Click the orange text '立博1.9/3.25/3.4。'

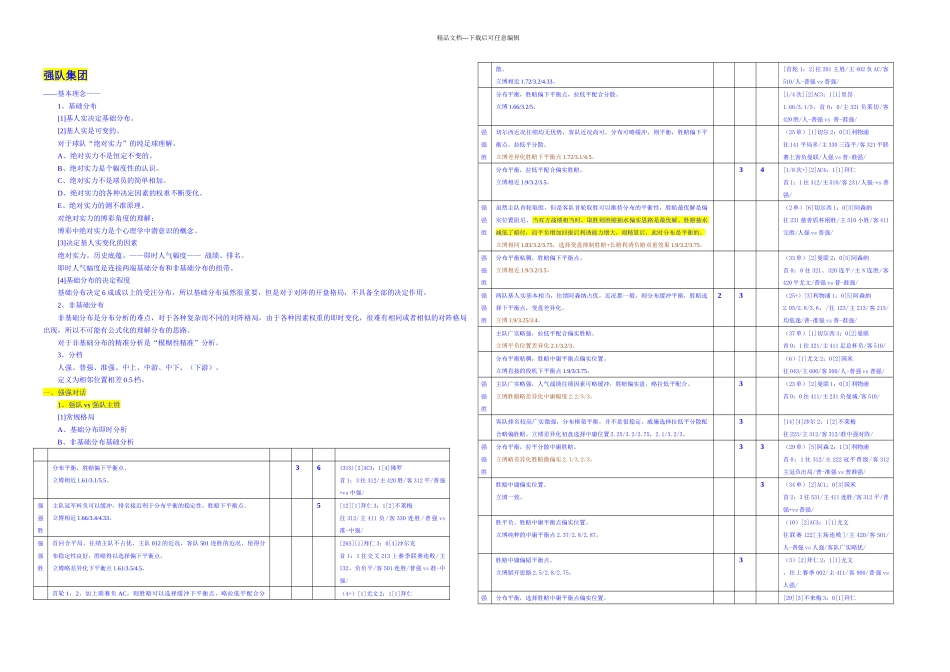pyautogui.click(x=518, y=320)
